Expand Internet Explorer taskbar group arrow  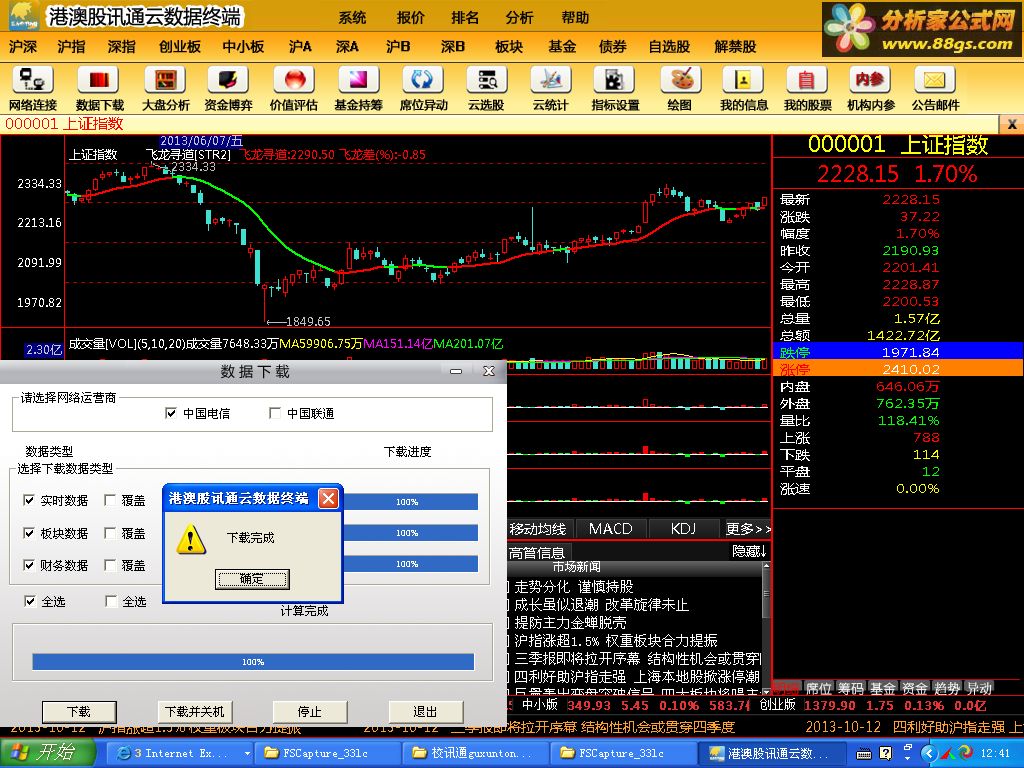pos(247,754)
